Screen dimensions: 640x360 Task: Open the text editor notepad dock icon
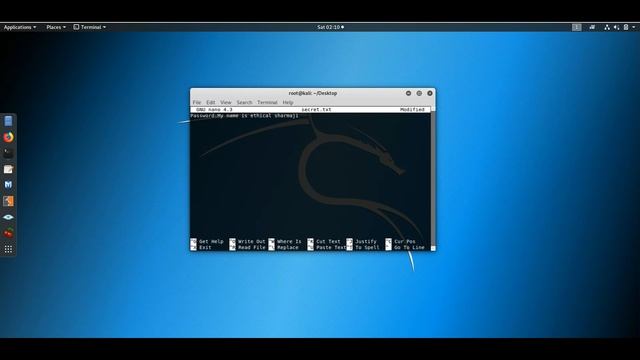tap(8, 169)
